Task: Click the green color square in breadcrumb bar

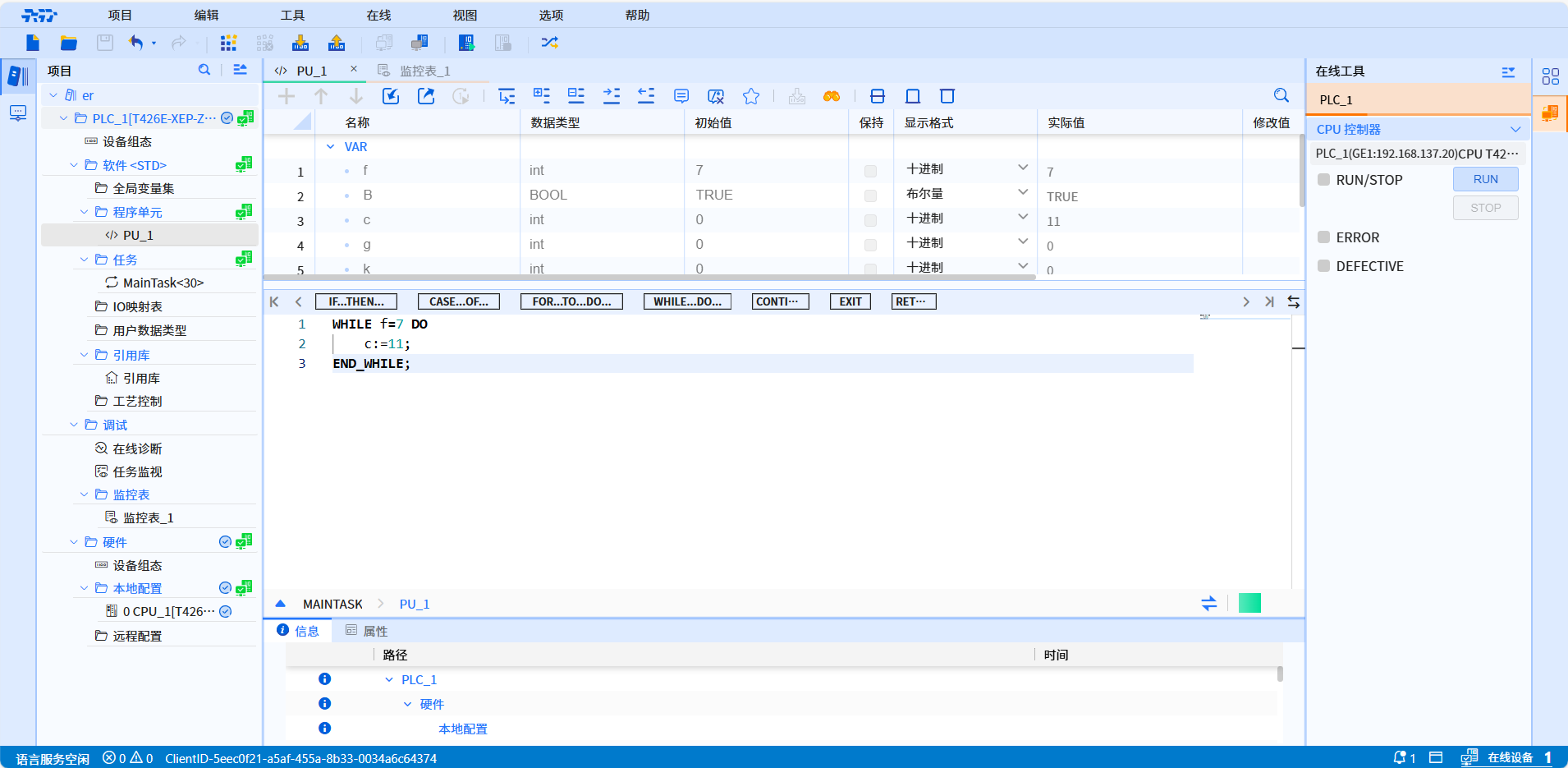Action: pyautogui.click(x=1249, y=603)
